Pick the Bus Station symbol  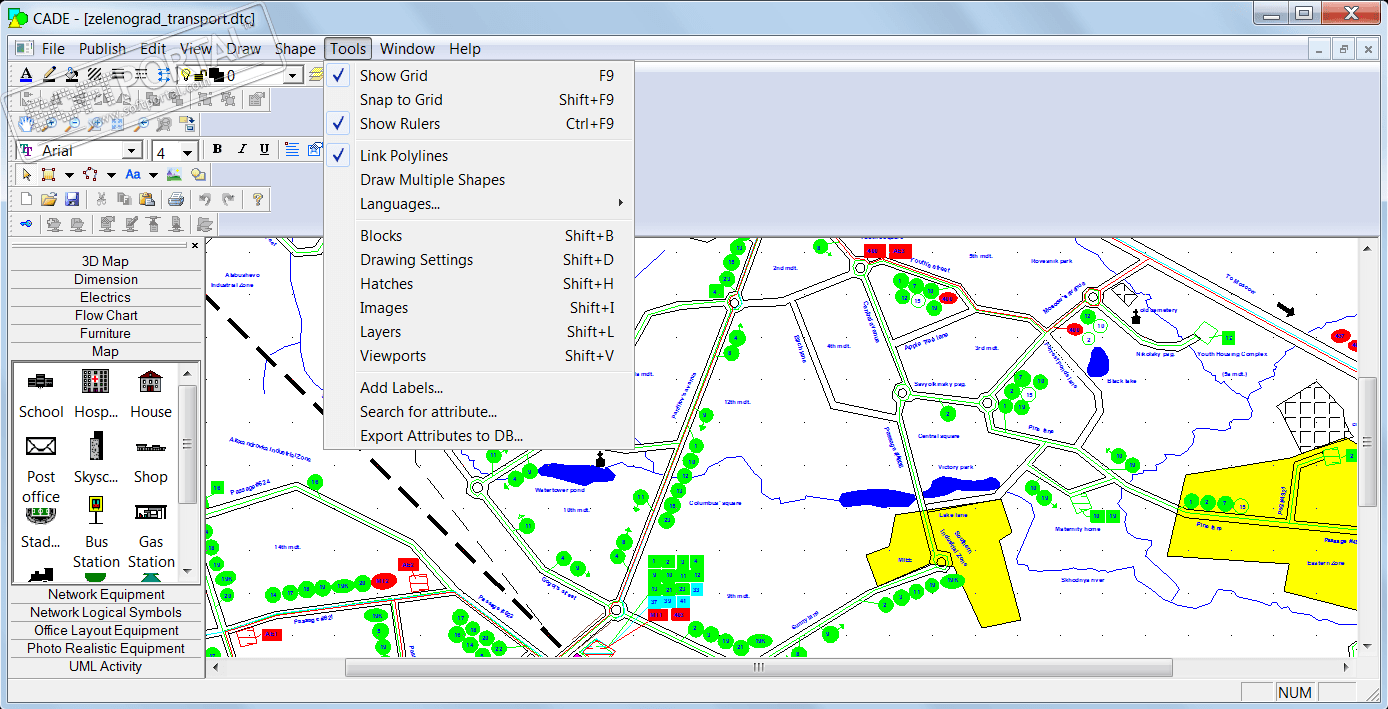(x=96, y=533)
